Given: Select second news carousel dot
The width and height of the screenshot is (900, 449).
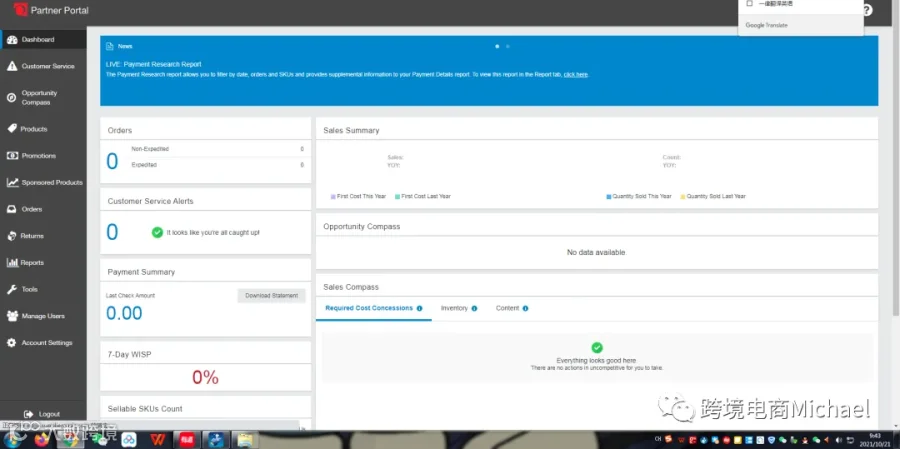Looking at the screenshot, I should tap(508, 47).
